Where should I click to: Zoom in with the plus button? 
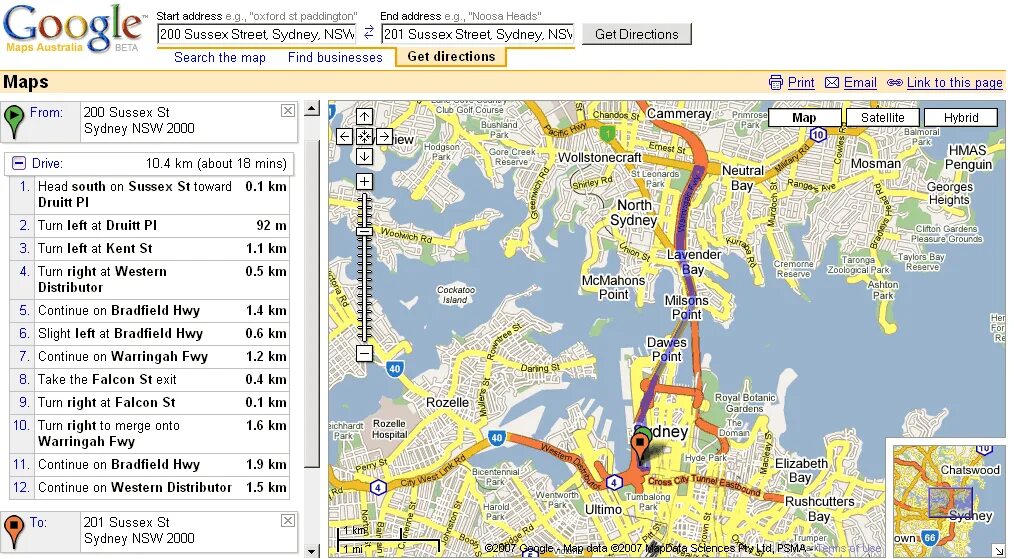(x=364, y=181)
